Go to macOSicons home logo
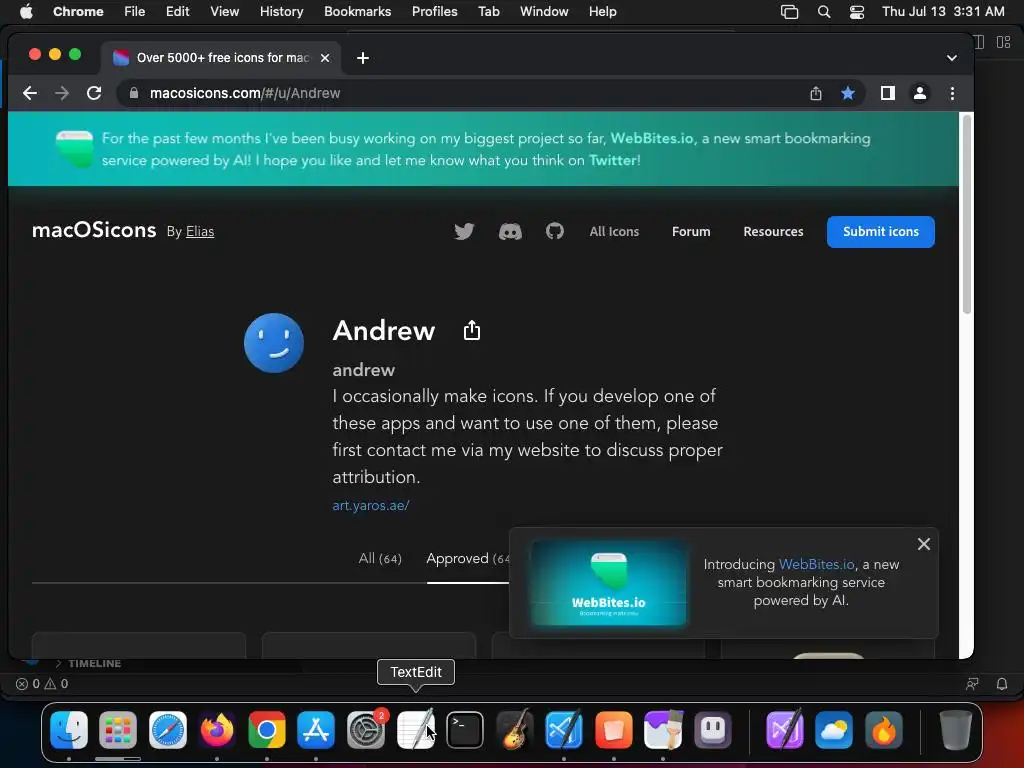This screenshot has height=768, width=1024. (94, 230)
